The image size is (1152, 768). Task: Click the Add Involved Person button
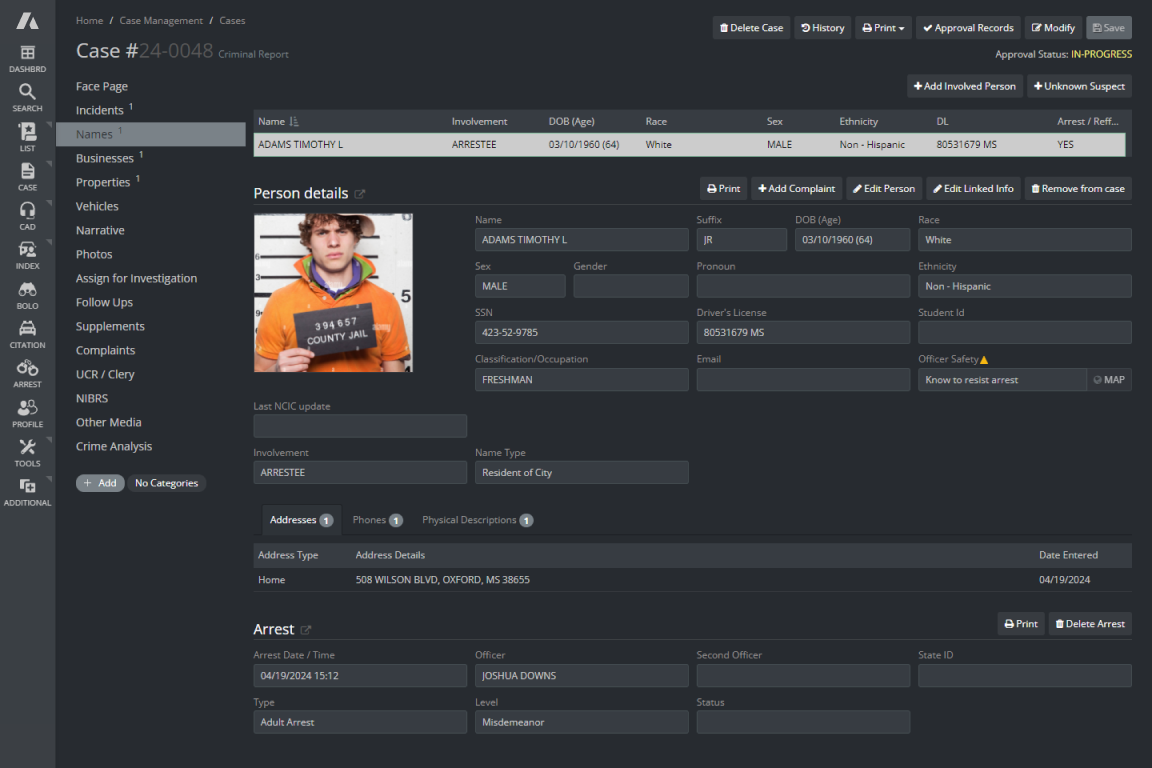pyautogui.click(x=964, y=86)
